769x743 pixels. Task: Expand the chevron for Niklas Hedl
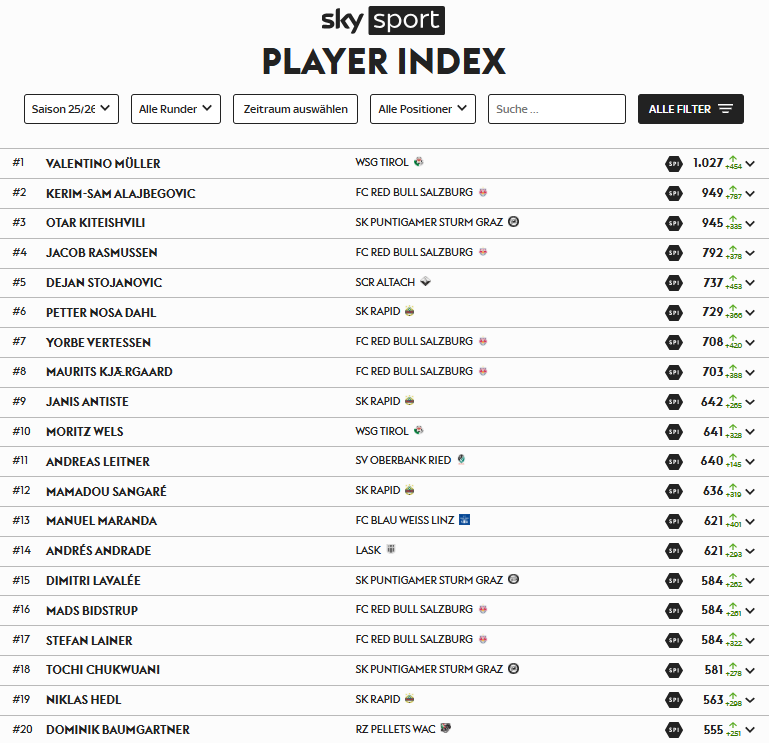point(750,700)
